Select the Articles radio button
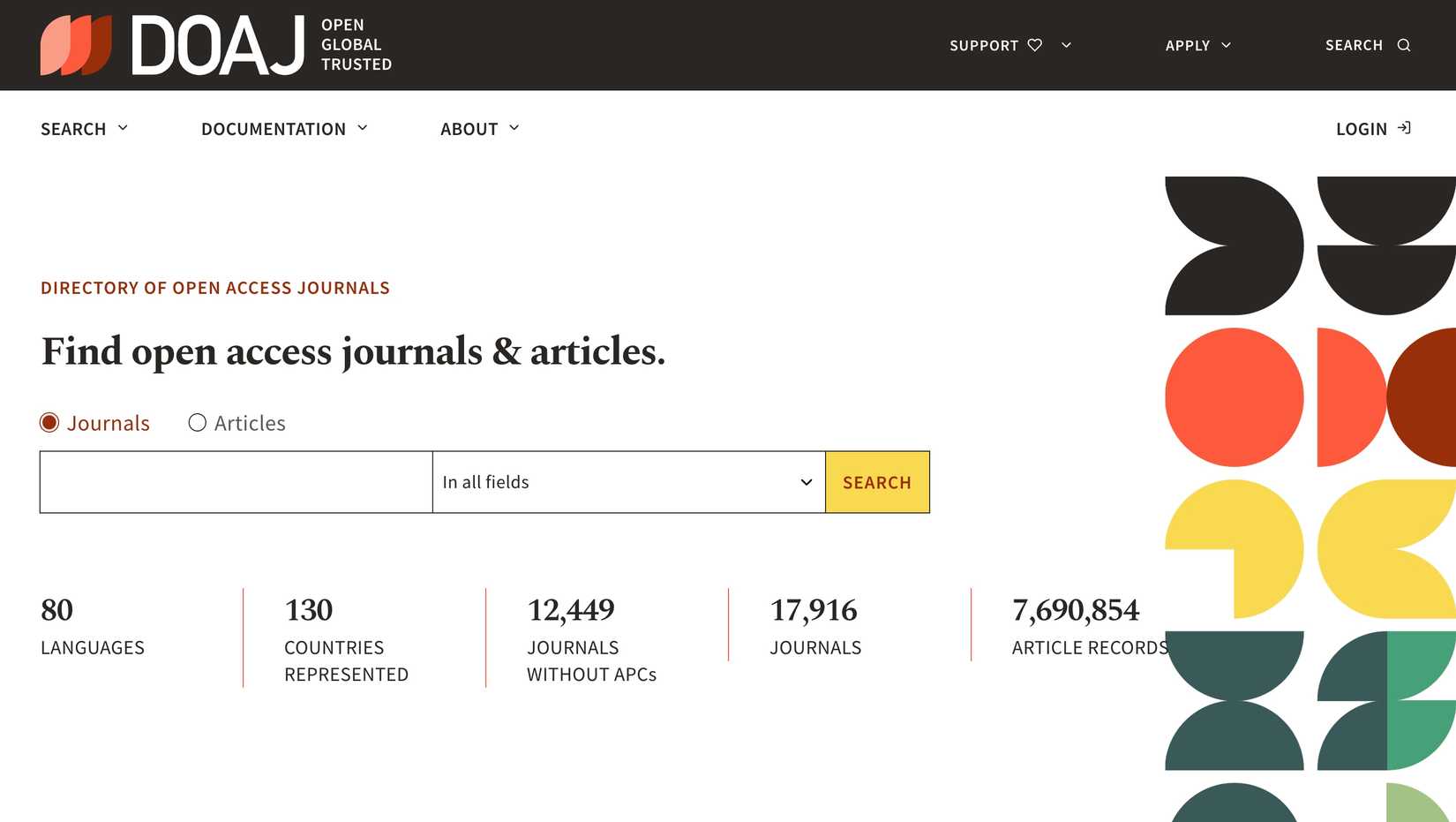Viewport: 1456px width, 822px height. [x=198, y=423]
